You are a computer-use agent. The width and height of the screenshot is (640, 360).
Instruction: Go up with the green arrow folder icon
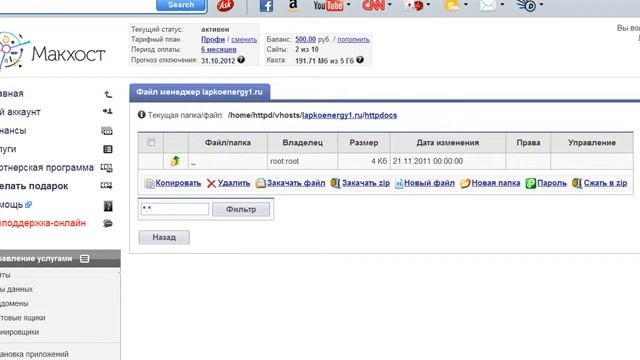pos(175,161)
